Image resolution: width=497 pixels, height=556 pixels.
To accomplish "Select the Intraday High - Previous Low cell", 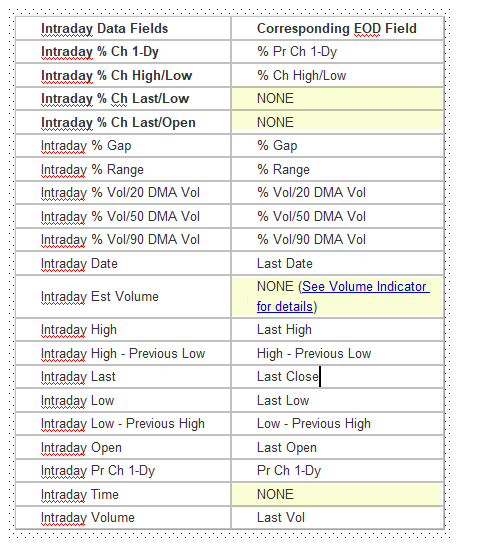I will pyautogui.click(x=123, y=354).
